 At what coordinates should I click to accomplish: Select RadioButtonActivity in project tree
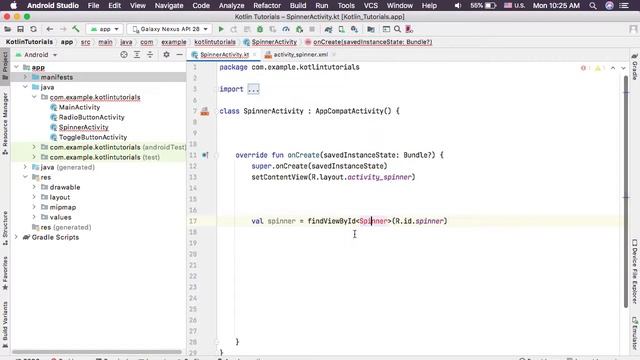(x=91, y=117)
